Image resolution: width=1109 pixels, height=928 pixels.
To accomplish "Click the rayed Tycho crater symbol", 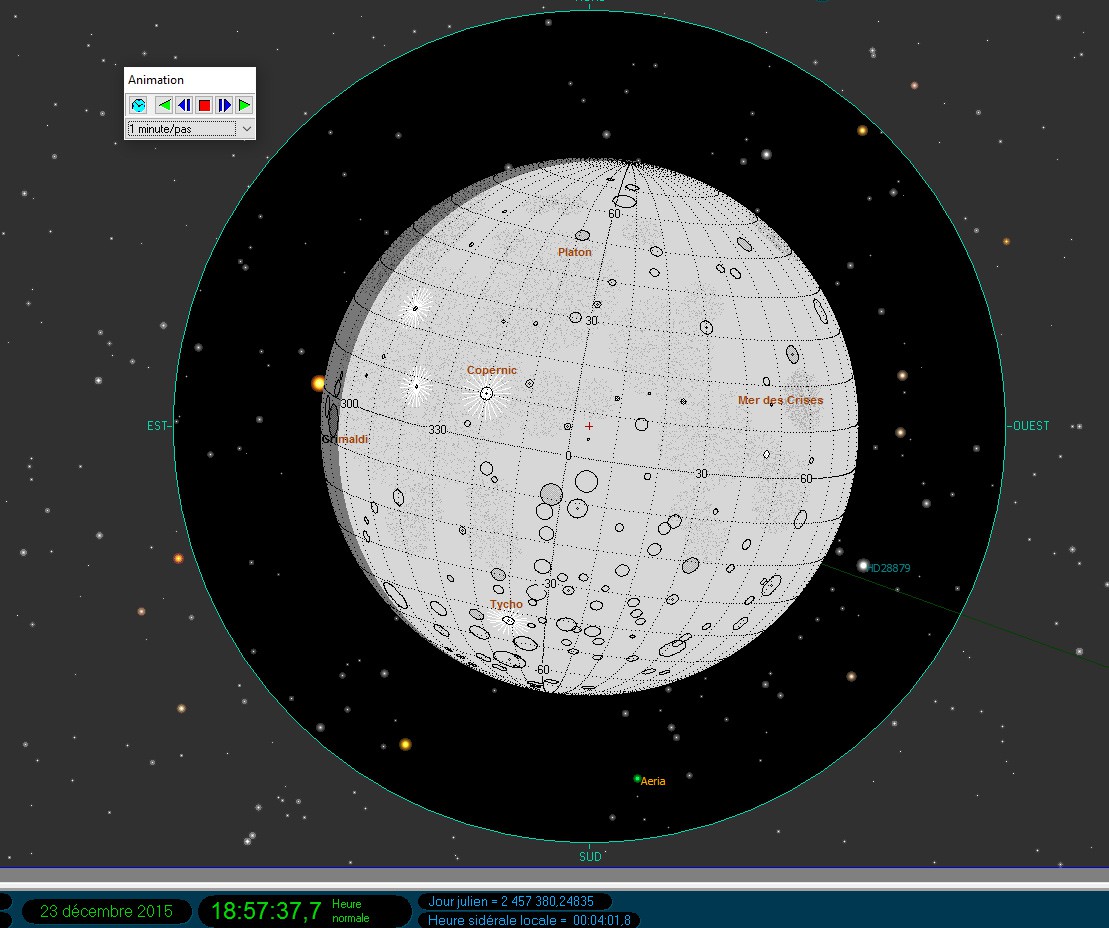I will [508, 621].
